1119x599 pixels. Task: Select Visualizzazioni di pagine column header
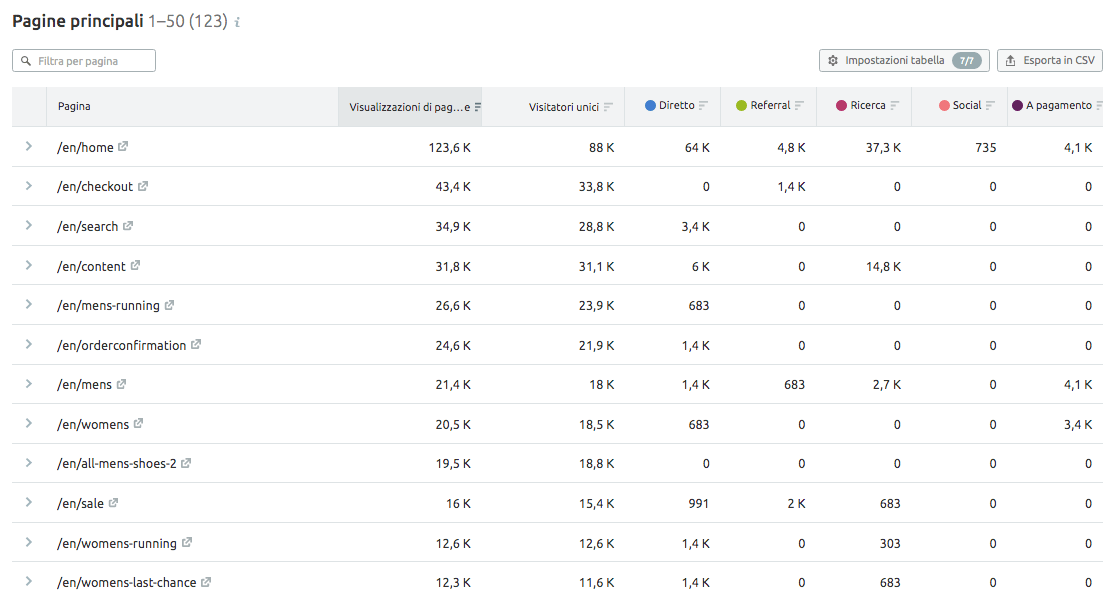click(408, 107)
